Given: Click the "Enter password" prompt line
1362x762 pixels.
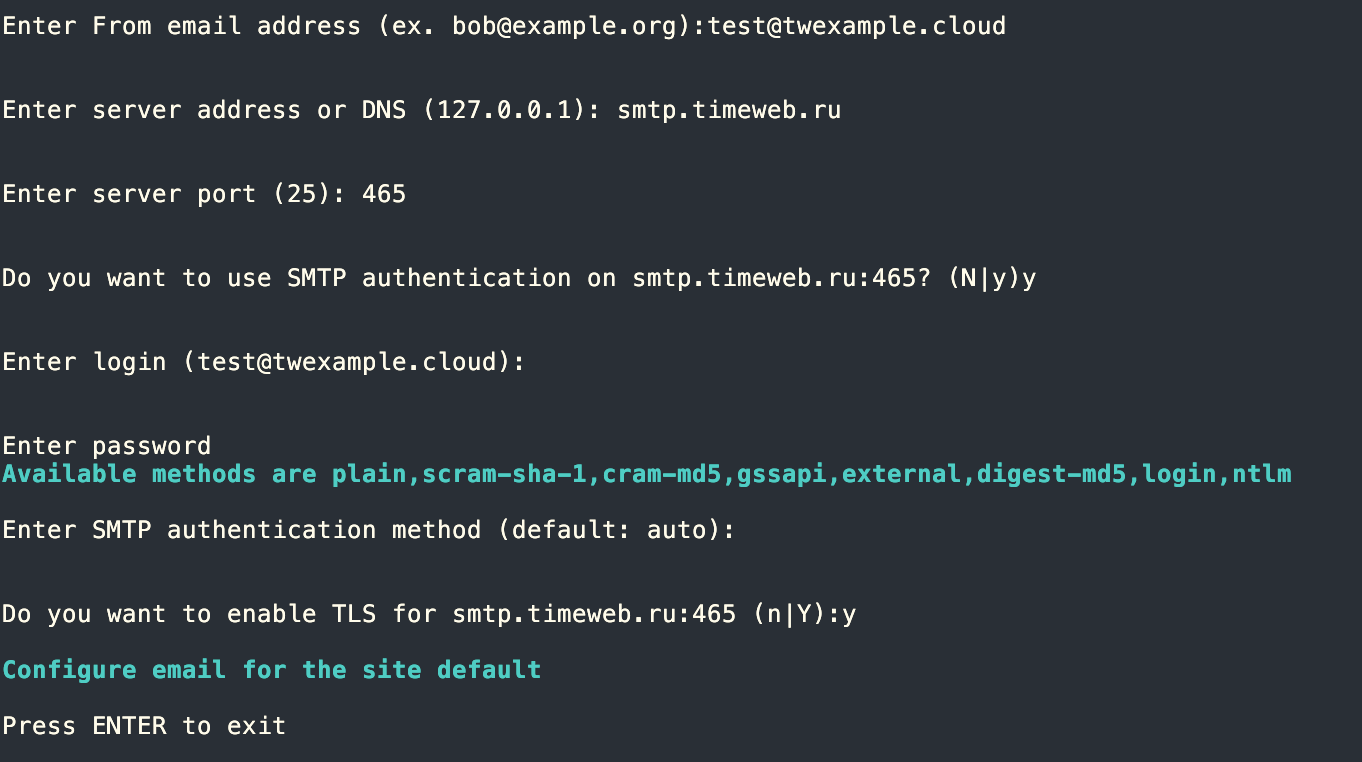Looking at the screenshot, I should coord(107,446).
